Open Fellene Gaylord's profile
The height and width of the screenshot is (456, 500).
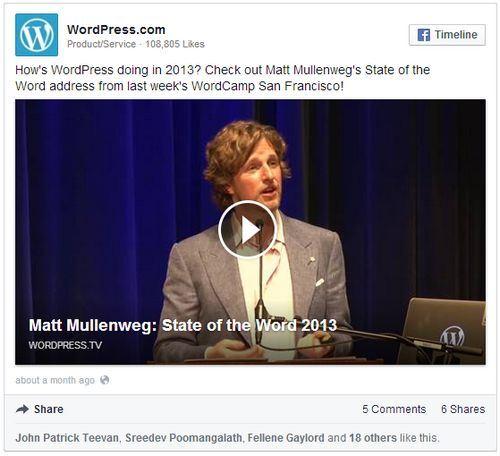coord(286,438)
